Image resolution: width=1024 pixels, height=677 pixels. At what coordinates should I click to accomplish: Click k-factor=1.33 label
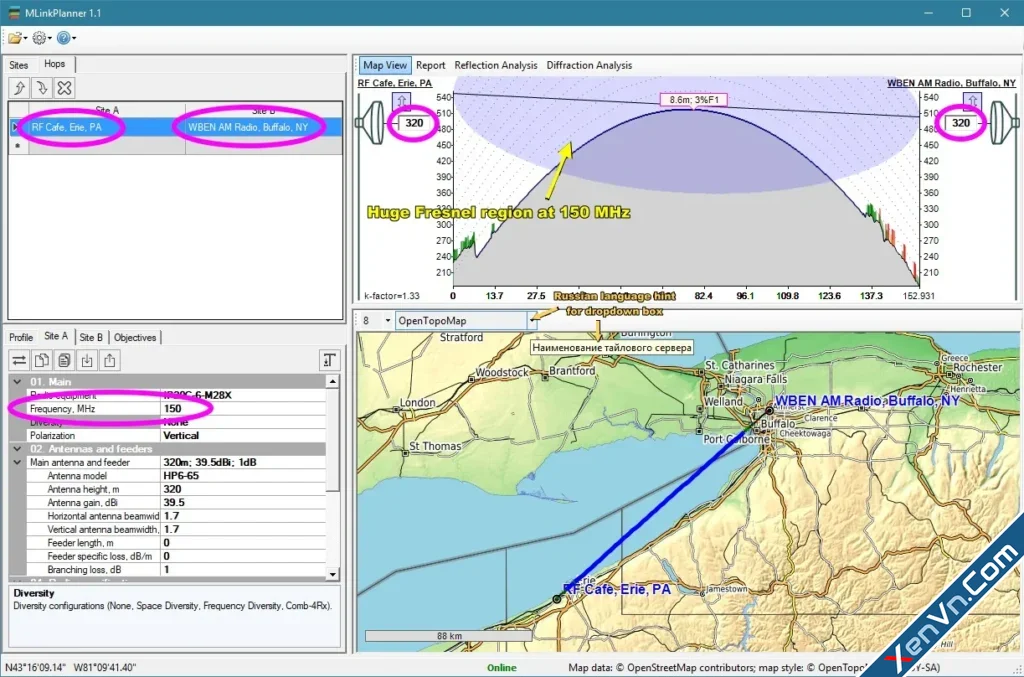click(x=392, y=296)
